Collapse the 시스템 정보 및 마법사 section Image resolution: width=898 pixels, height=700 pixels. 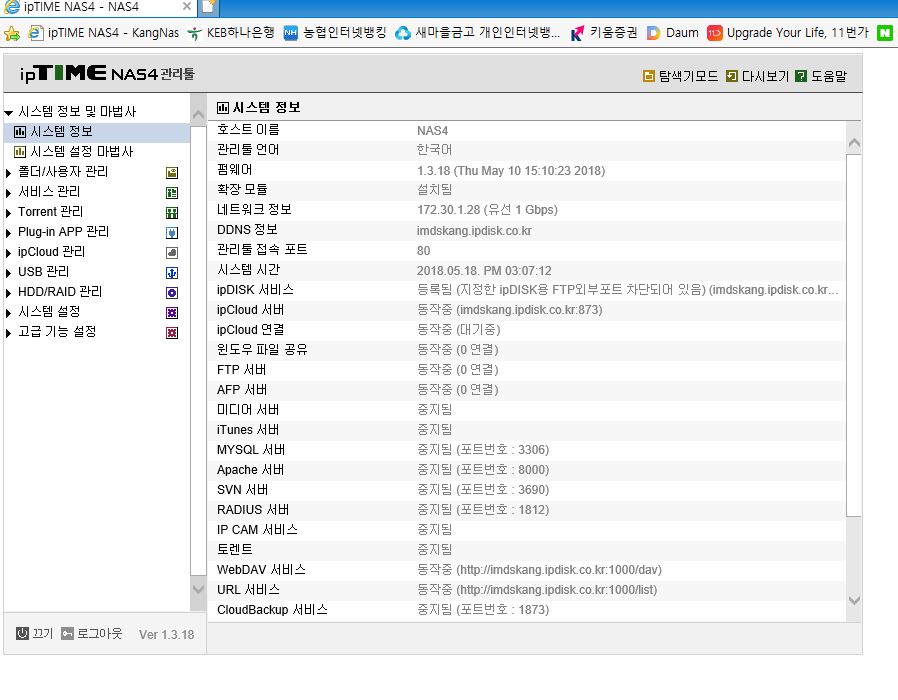click(9, 112)
